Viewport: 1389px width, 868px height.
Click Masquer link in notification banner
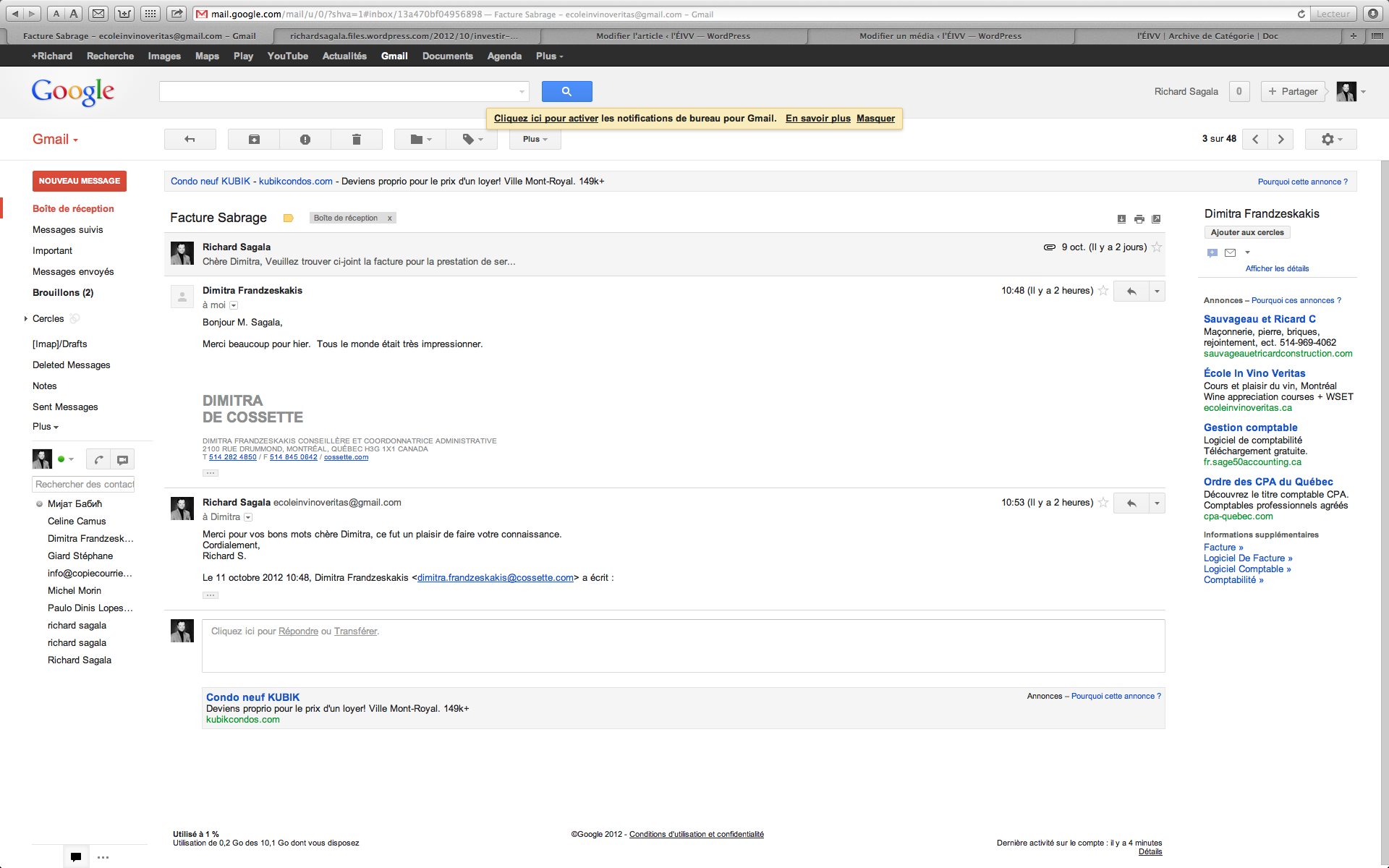(x=875, y=119)
